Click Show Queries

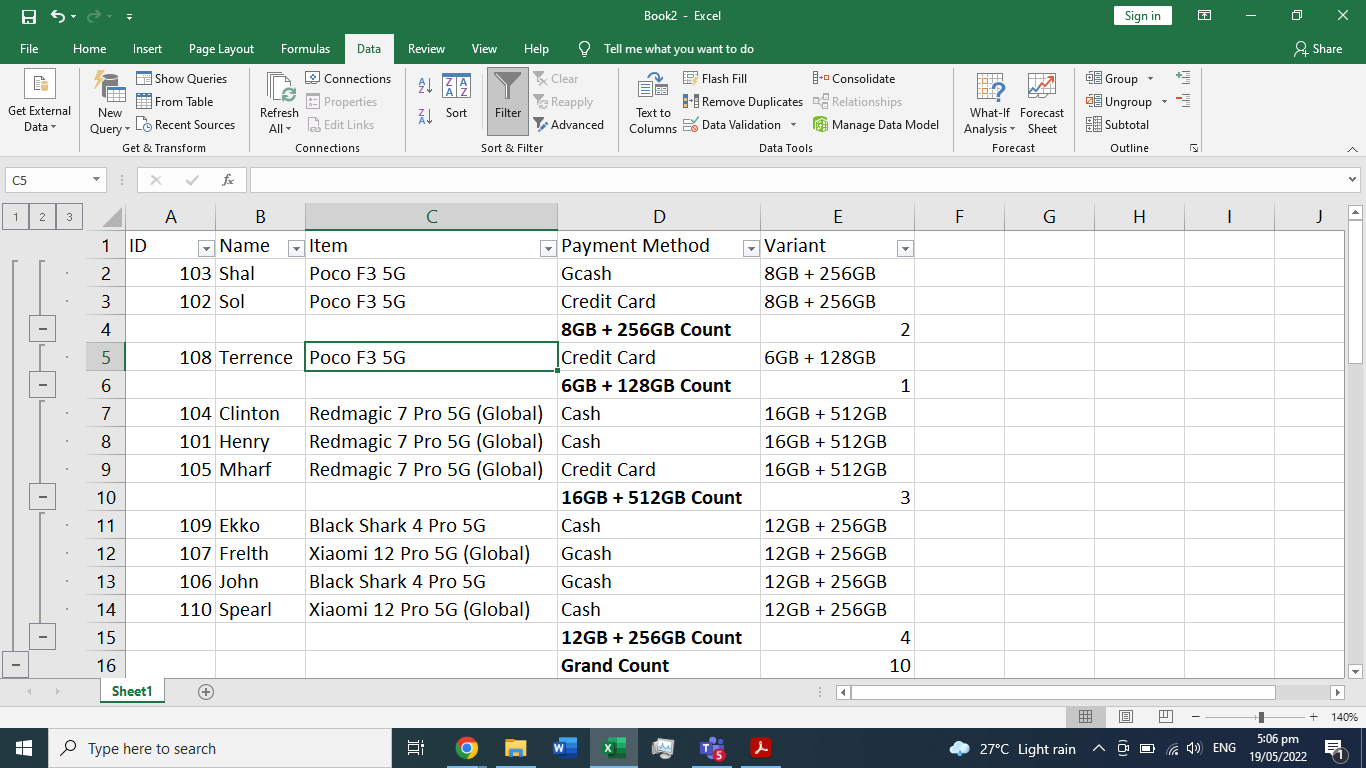tap(182, 78)
